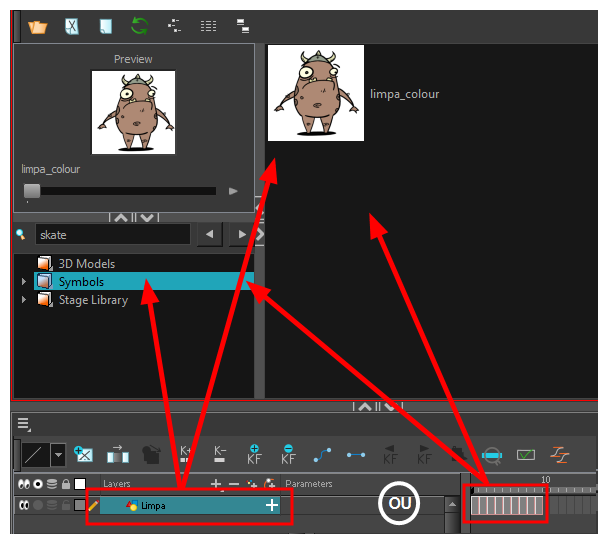The image size is (608, 544).
Task: Click the preview playback slider handle
Action: tap(32, 191)
